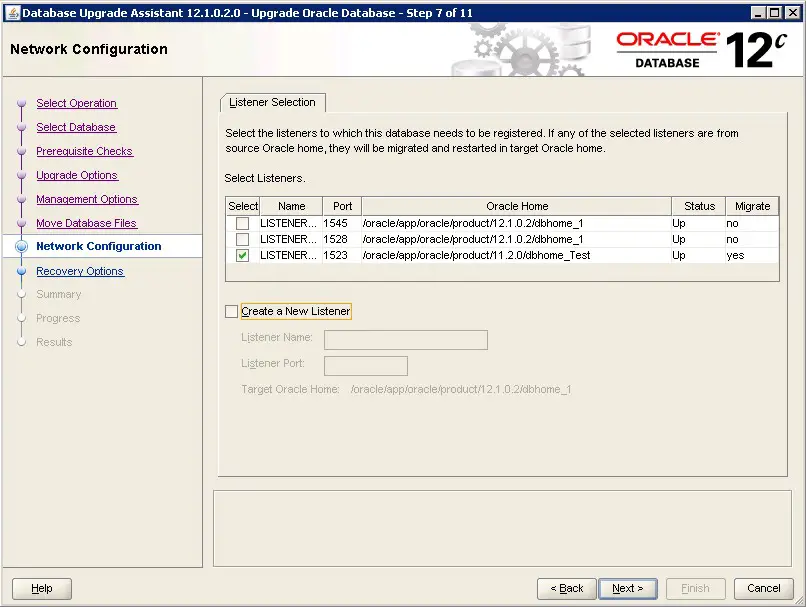Close the Database Upgrade Assistant window
806x607 pixels.
793,13
